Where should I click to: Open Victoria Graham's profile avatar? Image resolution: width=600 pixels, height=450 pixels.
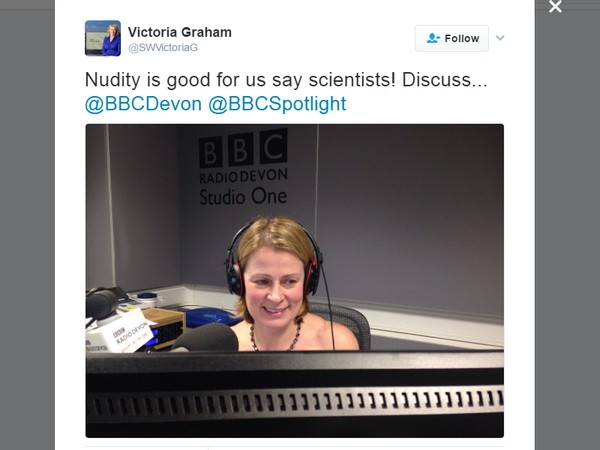click(x=103, y=38)
